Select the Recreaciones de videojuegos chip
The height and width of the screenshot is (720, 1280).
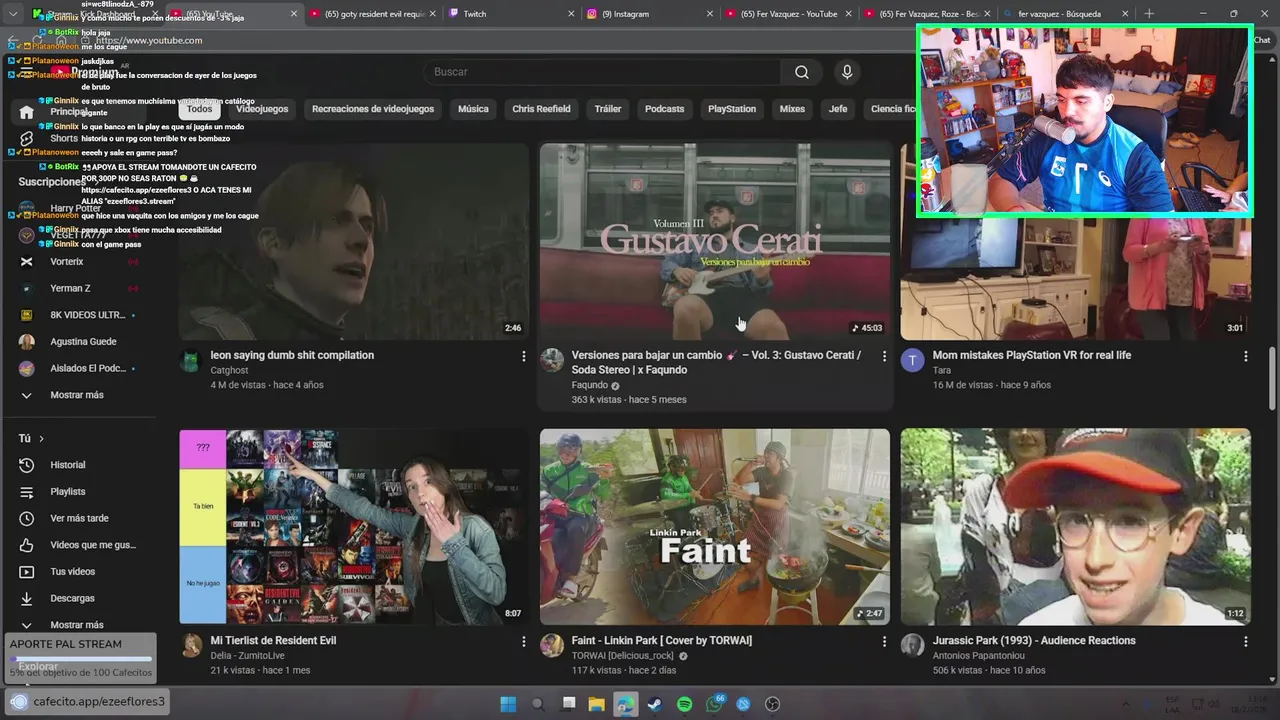[373, 109]
